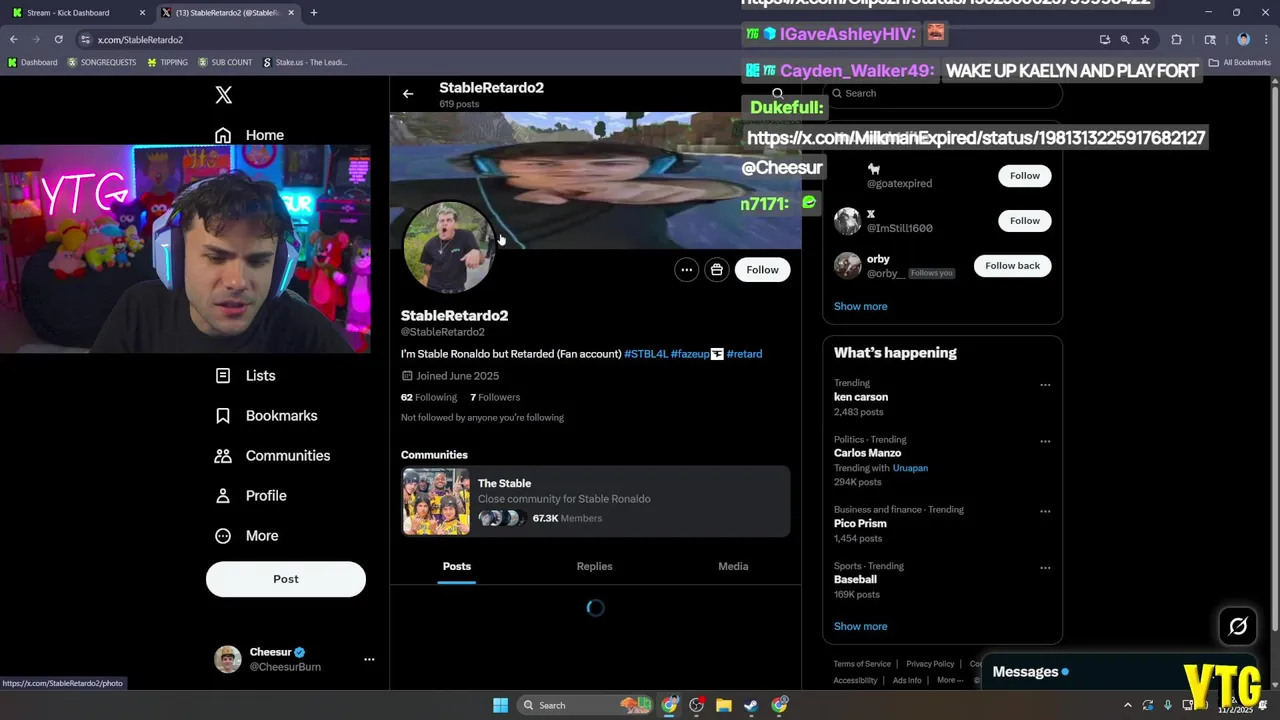1280x720 pixels.
Task: Open Profile in the X sidebar
Action: 252,496
